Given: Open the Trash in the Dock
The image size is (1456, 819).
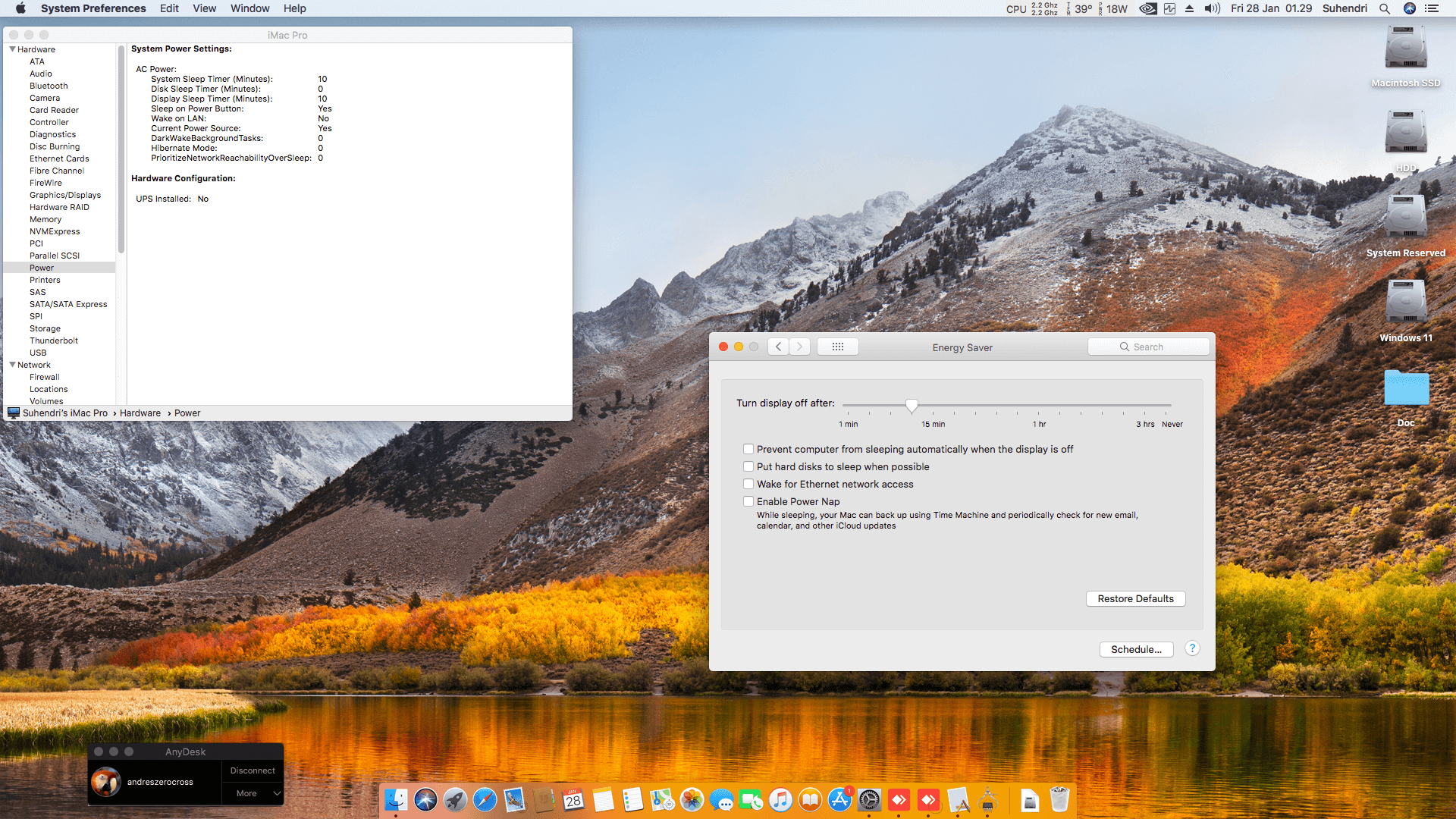Looking at the screenshot, I should pos(1059,799).
